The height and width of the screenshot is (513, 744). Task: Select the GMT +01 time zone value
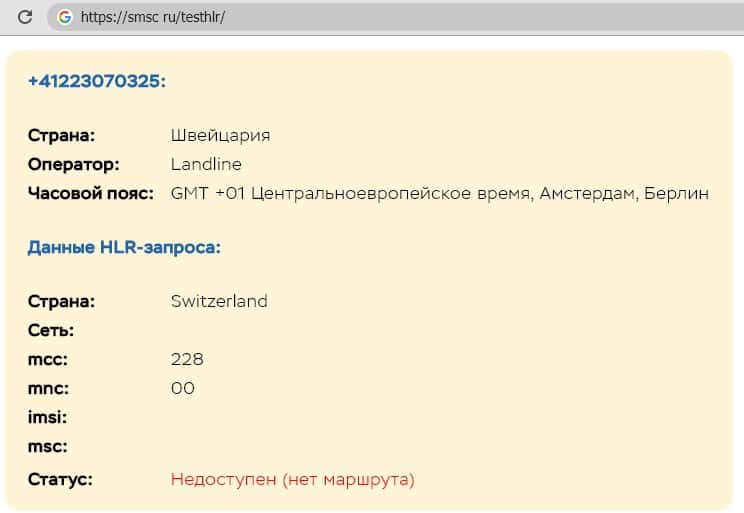(x=440, y=194)
